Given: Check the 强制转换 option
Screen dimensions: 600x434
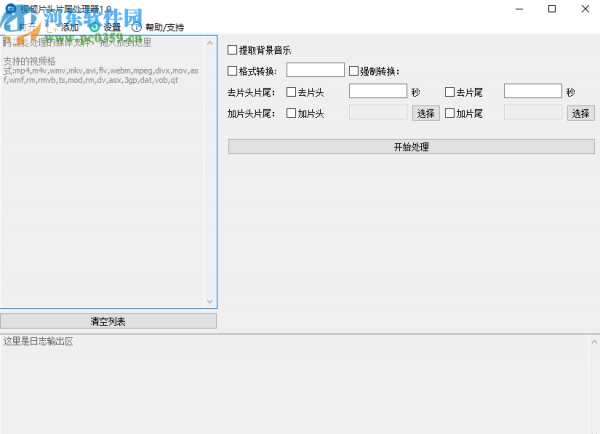Looking at the screenshot, I should pos(354,71).
